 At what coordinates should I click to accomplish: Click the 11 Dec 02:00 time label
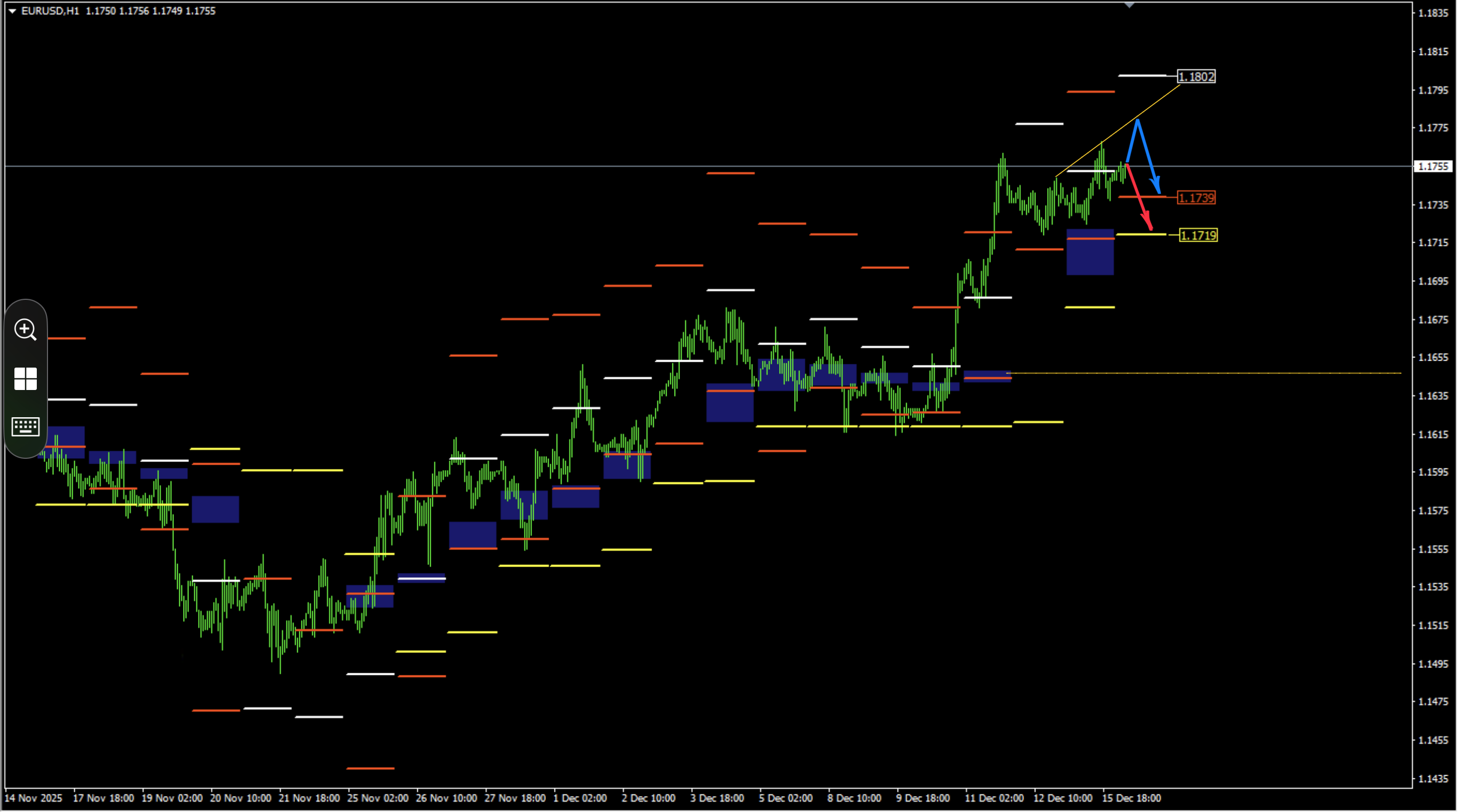pyautogui.click(x=994, y=798)
